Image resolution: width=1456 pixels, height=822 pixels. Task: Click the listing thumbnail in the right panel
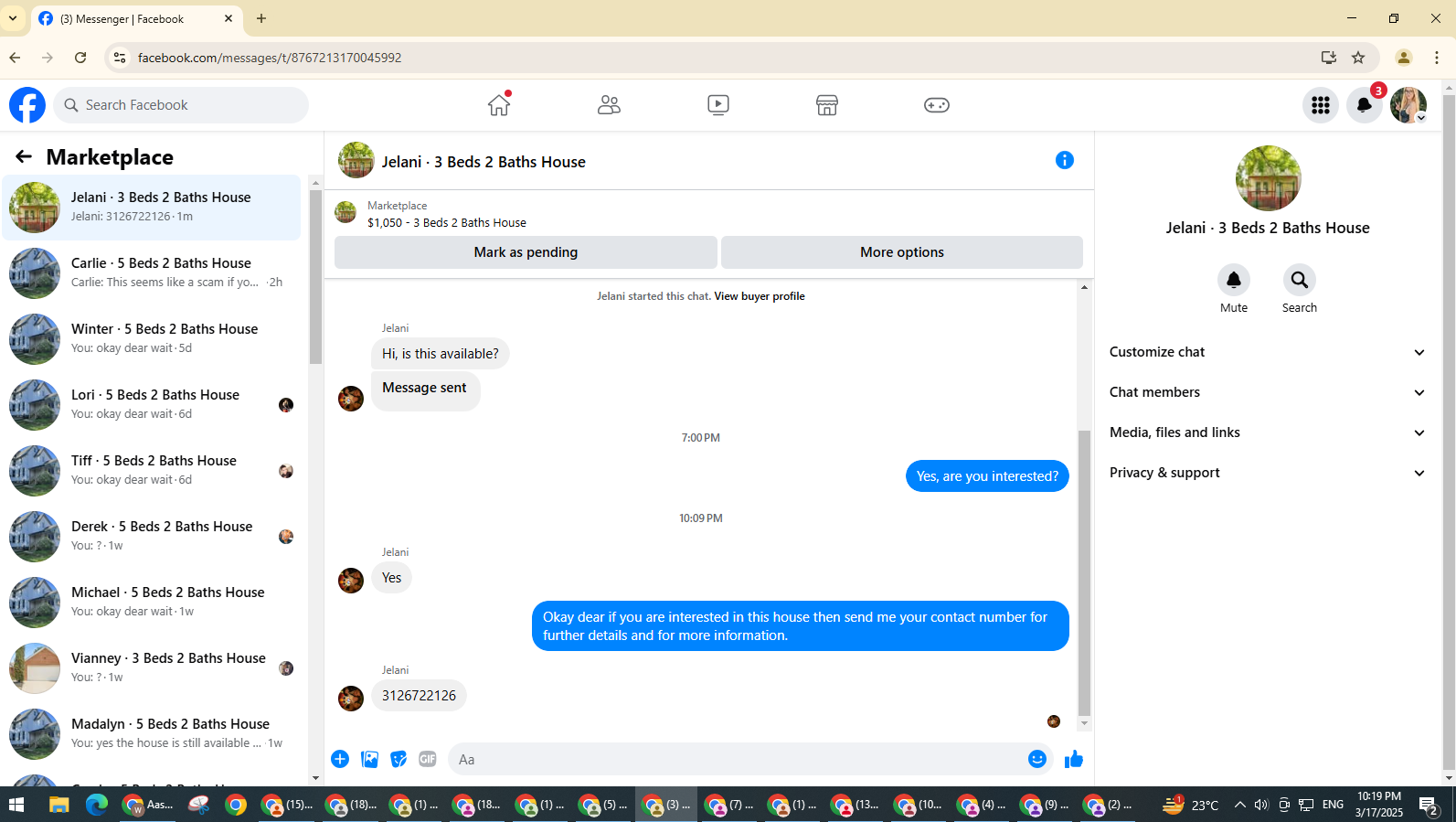pyautogui.click(x=1268, y=178)
